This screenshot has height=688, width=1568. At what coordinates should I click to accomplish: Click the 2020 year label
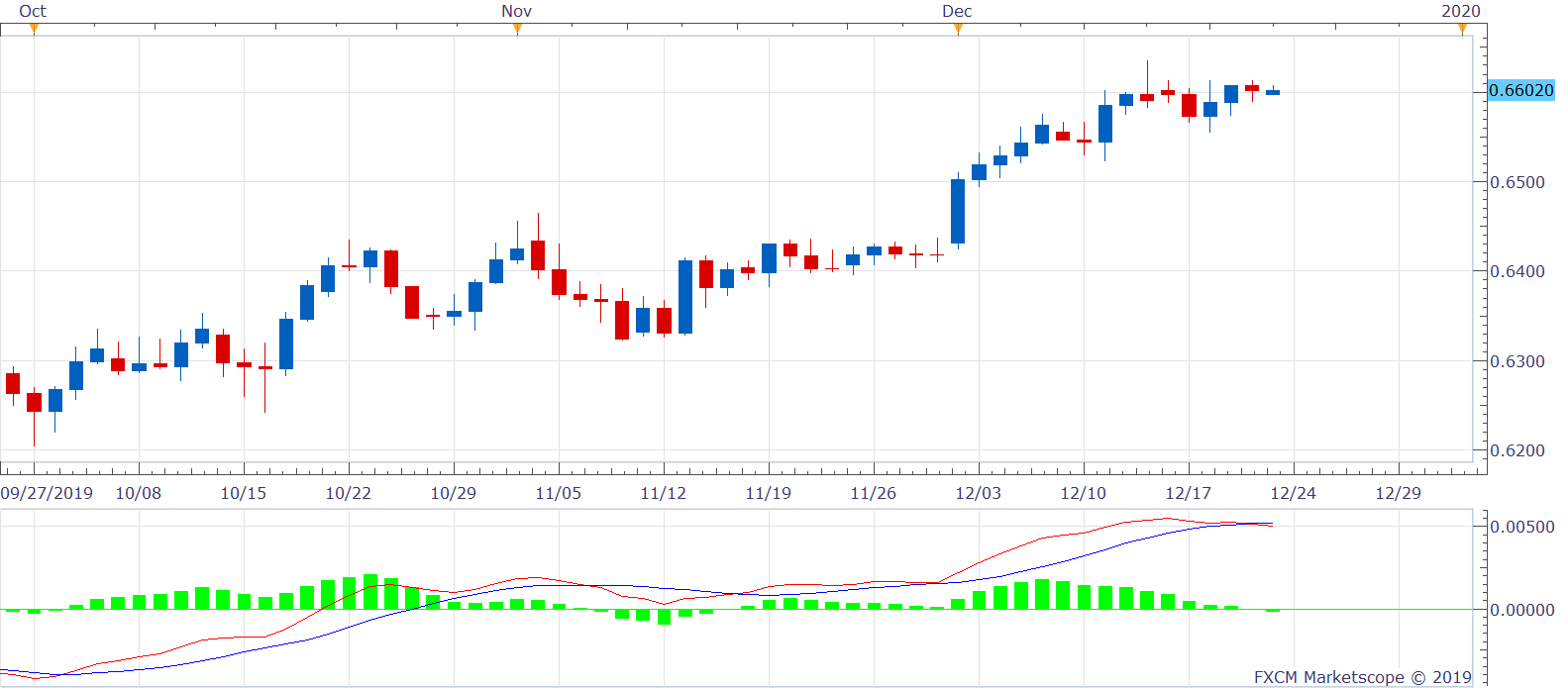[1461, 11]
